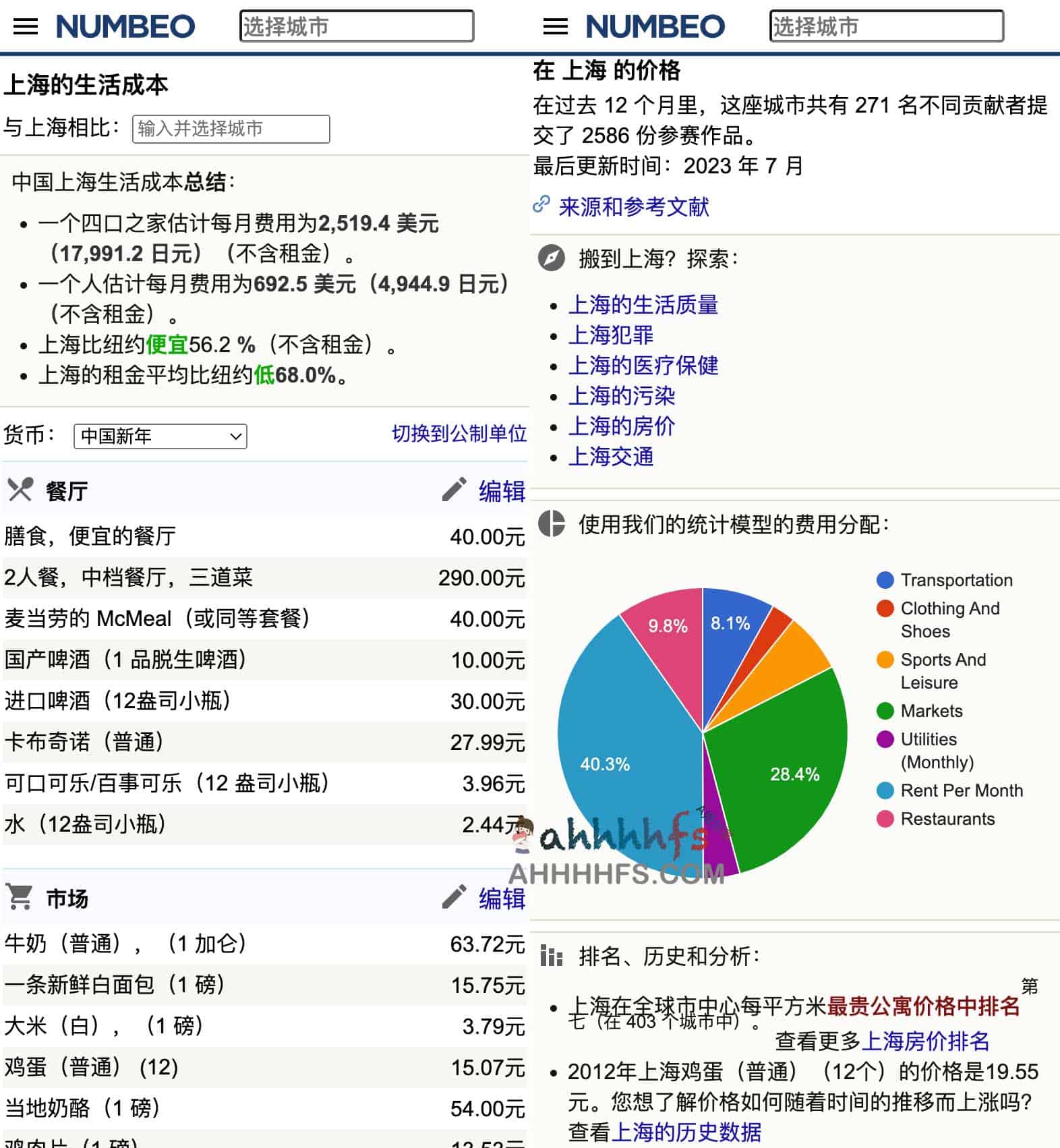Click the 选择城市 search box on right page

tap(887, 26)
